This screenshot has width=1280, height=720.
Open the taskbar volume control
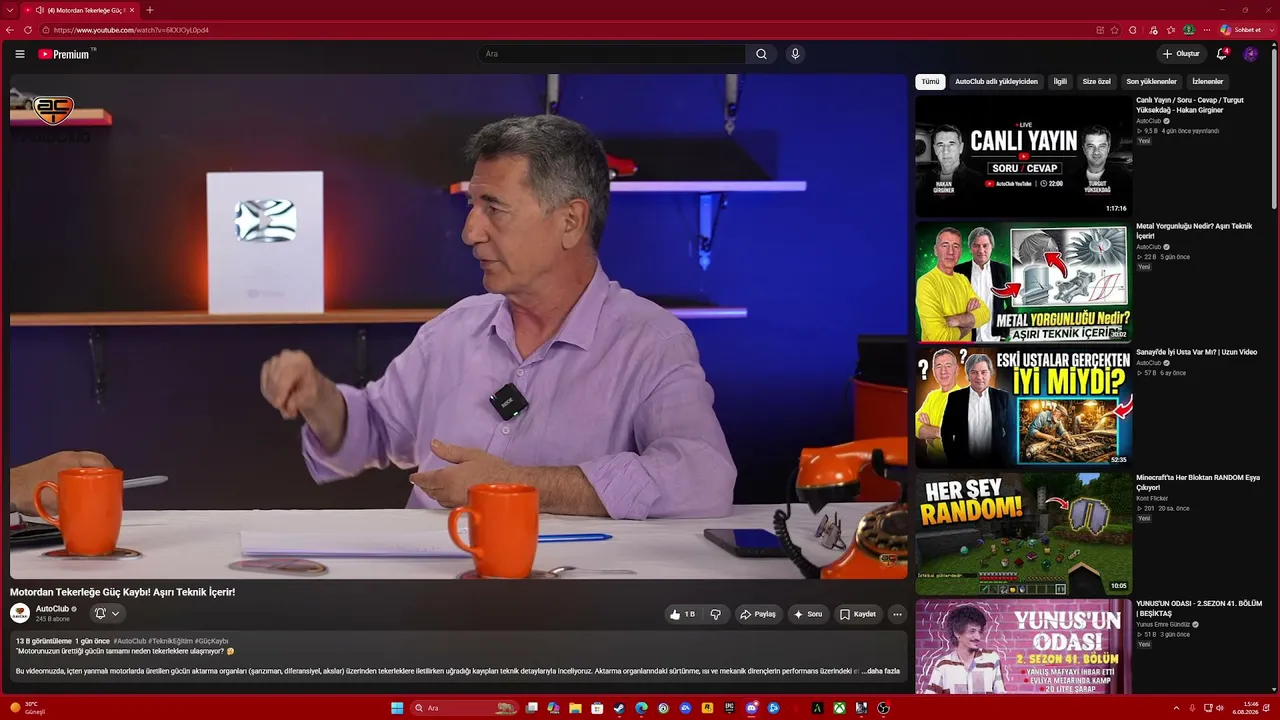[x=1220, y=708]
